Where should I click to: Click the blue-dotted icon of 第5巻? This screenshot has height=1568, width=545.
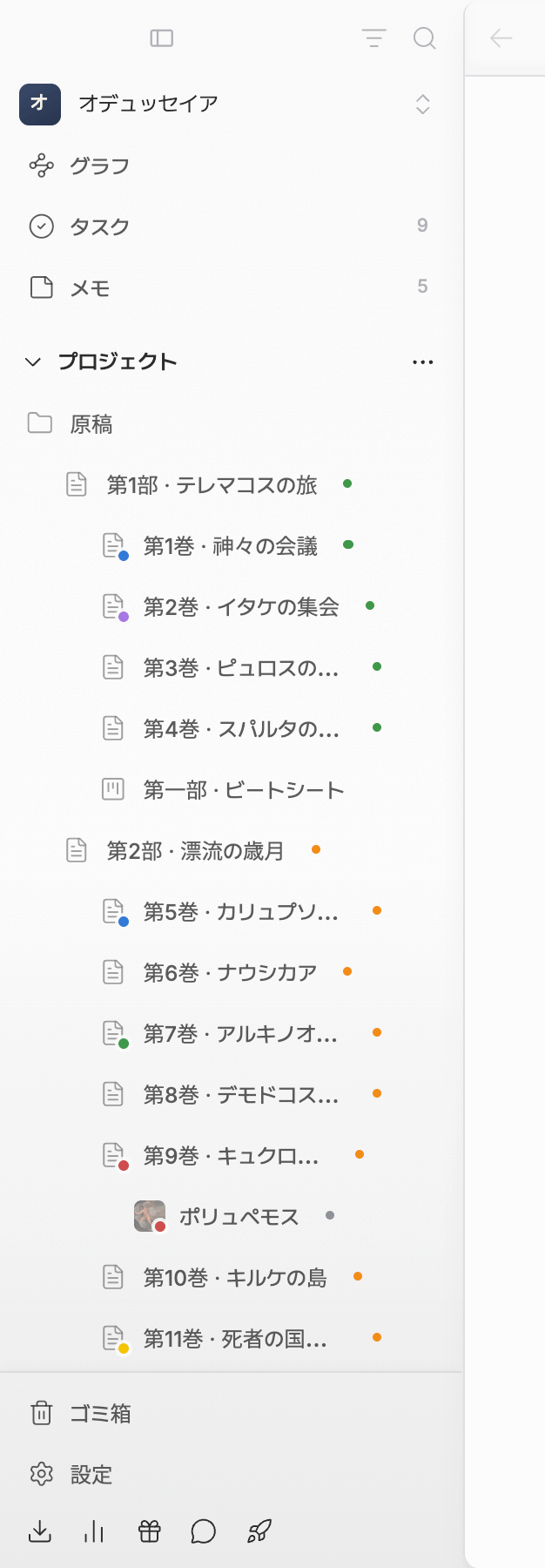click(x=114, y=912)
